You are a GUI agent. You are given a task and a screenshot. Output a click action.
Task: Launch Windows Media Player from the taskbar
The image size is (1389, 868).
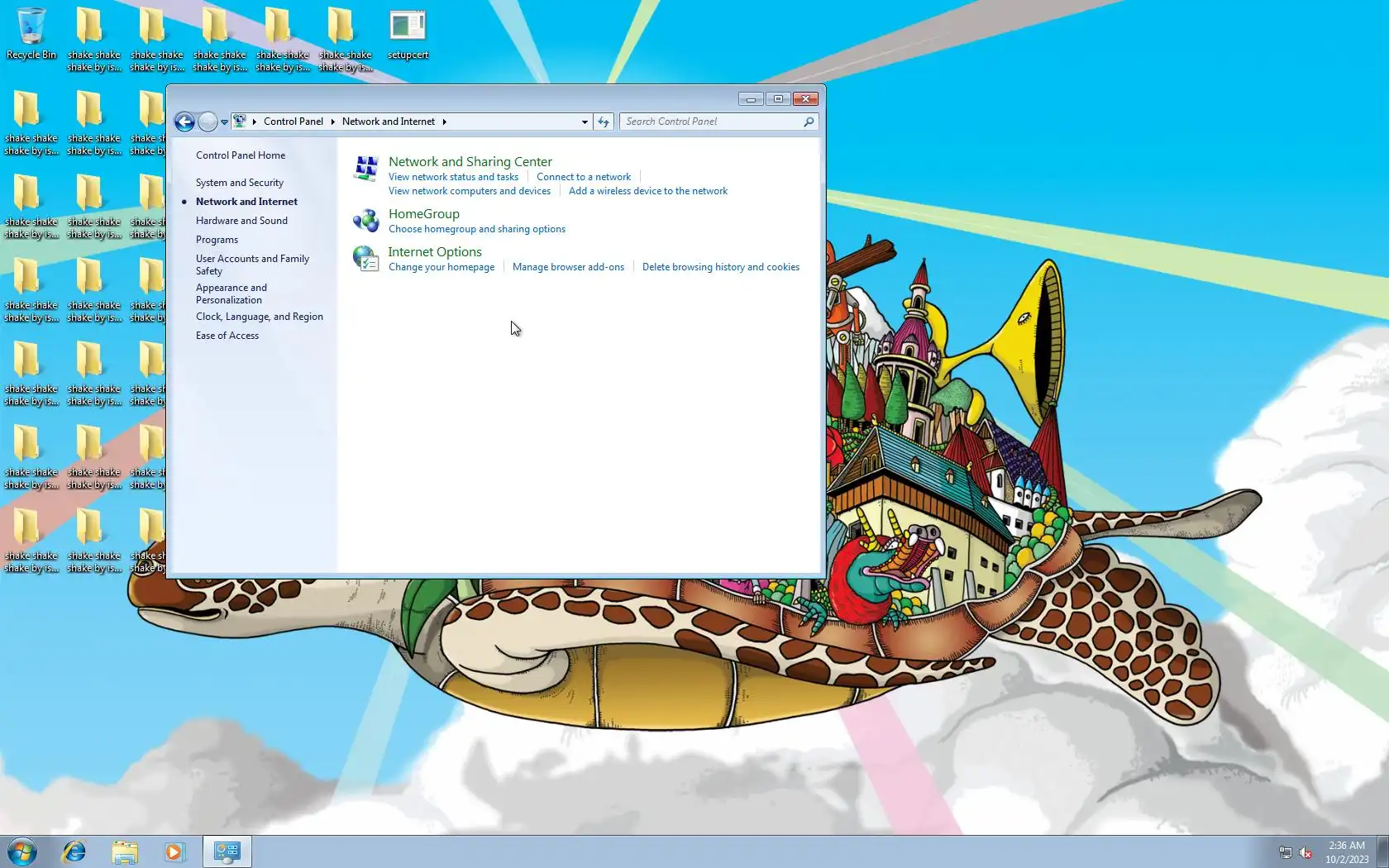click(x=174, y=851)
